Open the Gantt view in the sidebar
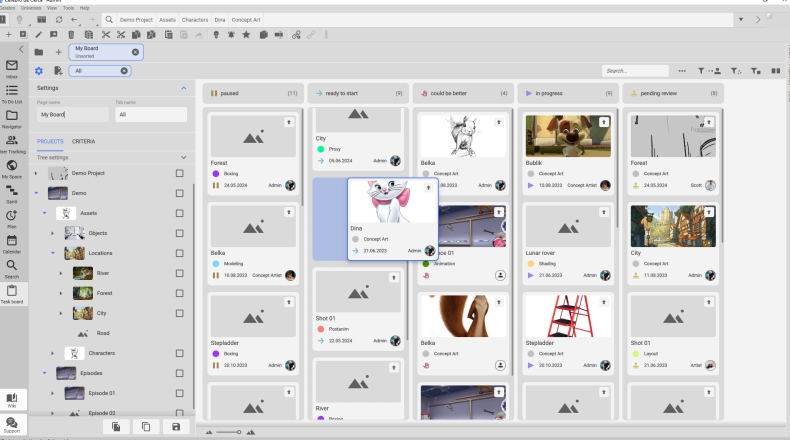The image size is (790, 440). pos(12,193)
